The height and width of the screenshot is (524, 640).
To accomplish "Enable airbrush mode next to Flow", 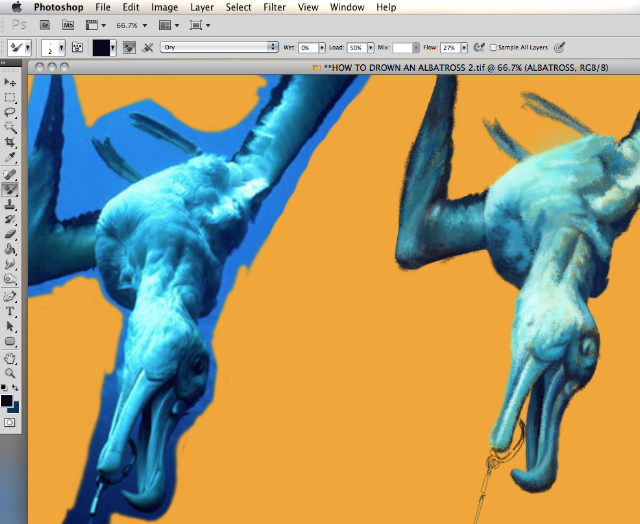I will click(479, 48).
